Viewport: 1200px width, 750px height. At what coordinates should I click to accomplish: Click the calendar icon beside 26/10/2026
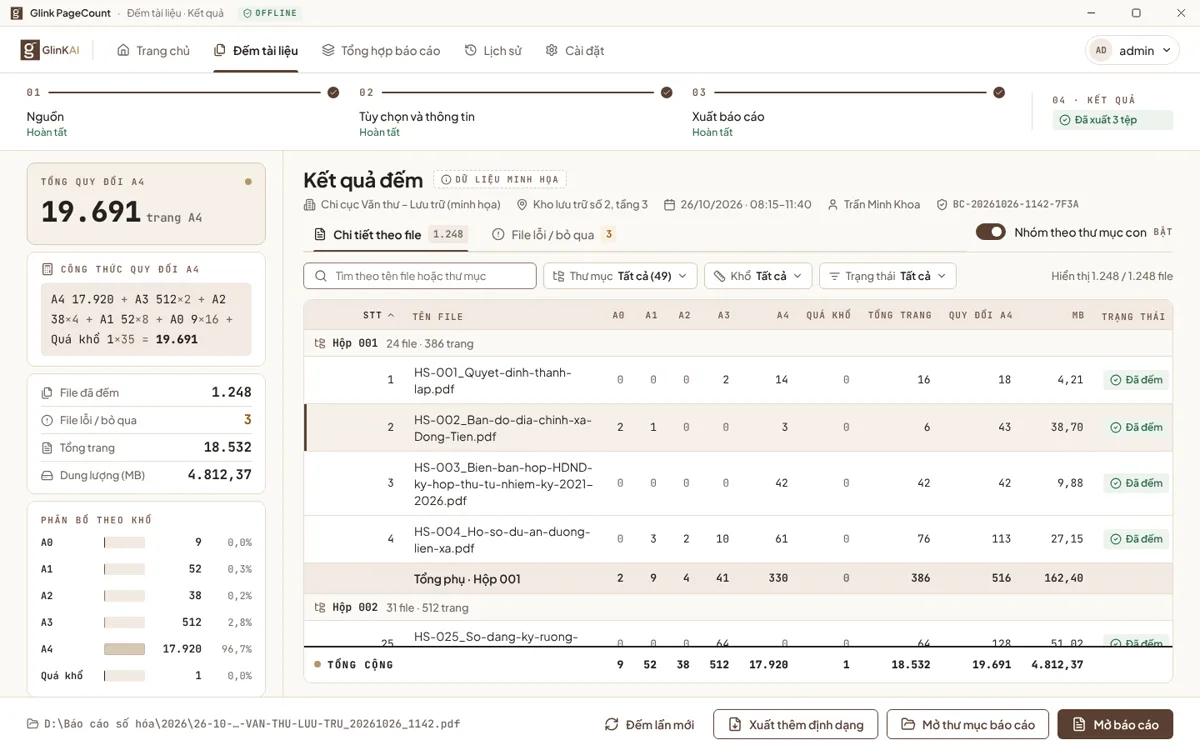(670, 205)
